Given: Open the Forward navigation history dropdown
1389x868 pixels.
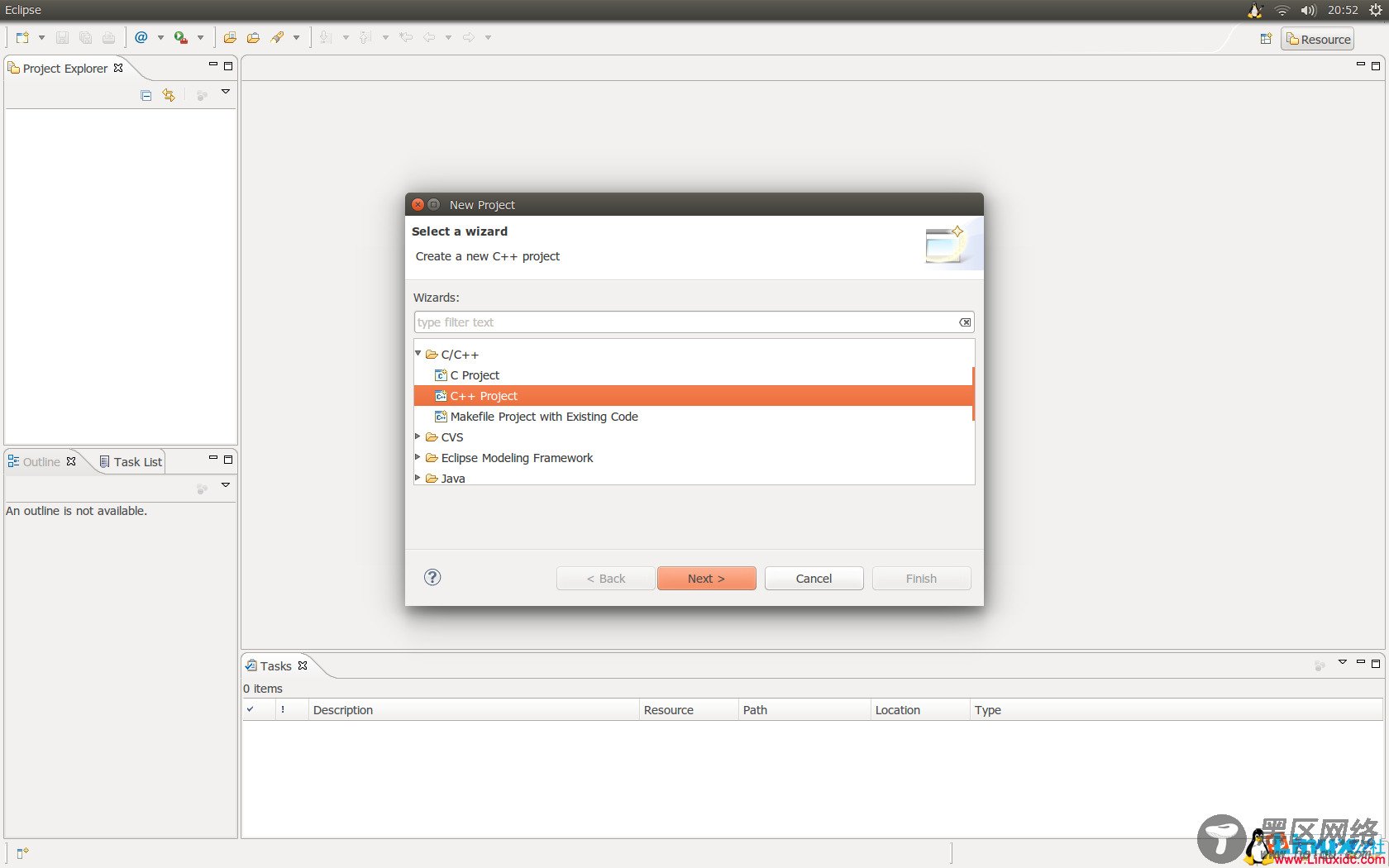Looking at the screenshot, I should point(488,38).
